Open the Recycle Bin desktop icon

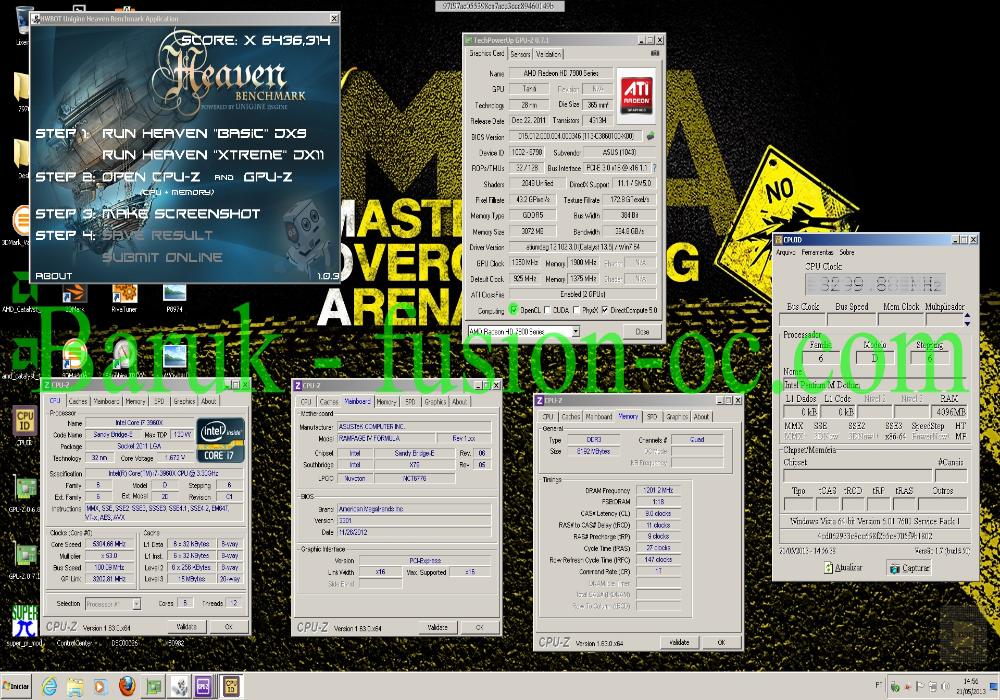click(x=24, y=24)
